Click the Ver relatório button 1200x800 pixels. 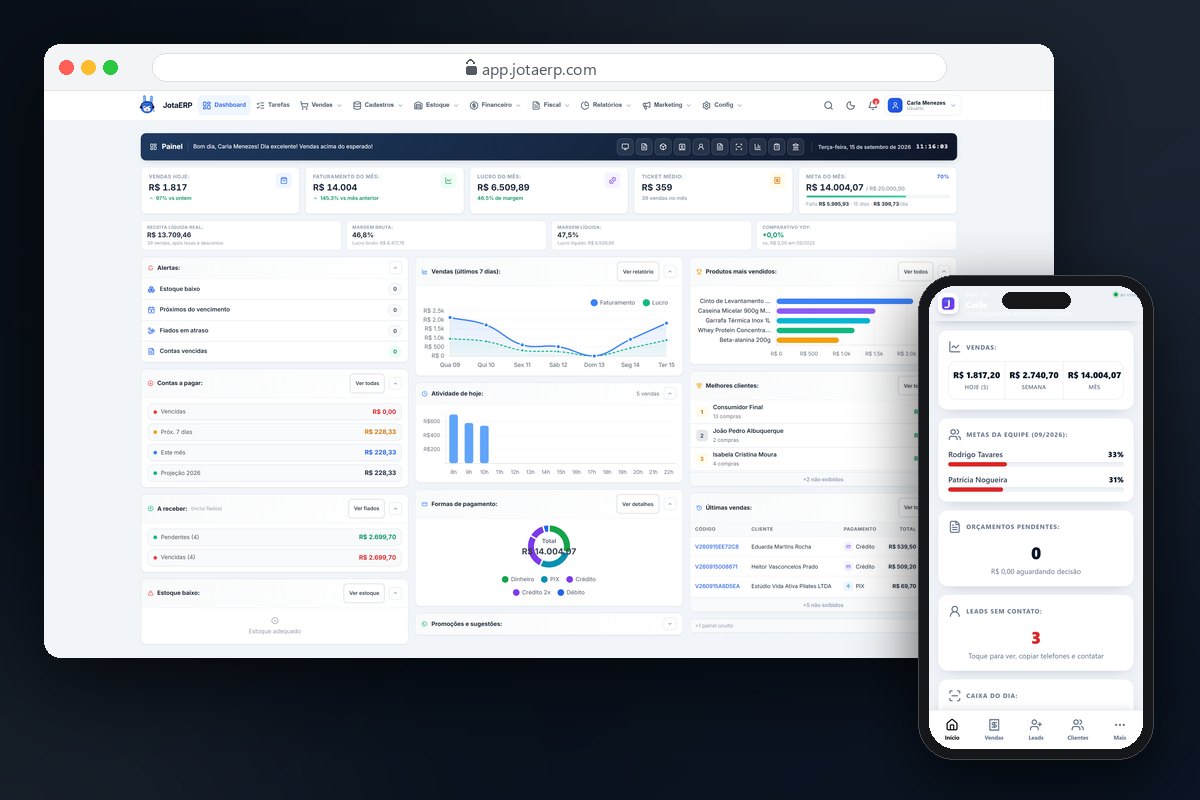[638, 271]
